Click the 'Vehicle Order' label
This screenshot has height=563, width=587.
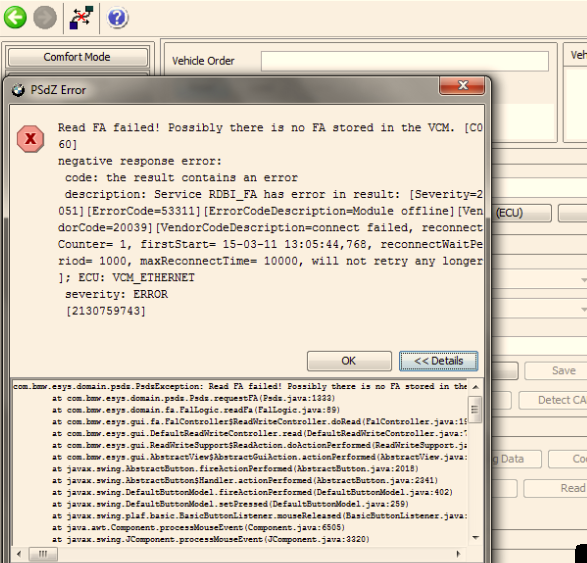(203, 61)
